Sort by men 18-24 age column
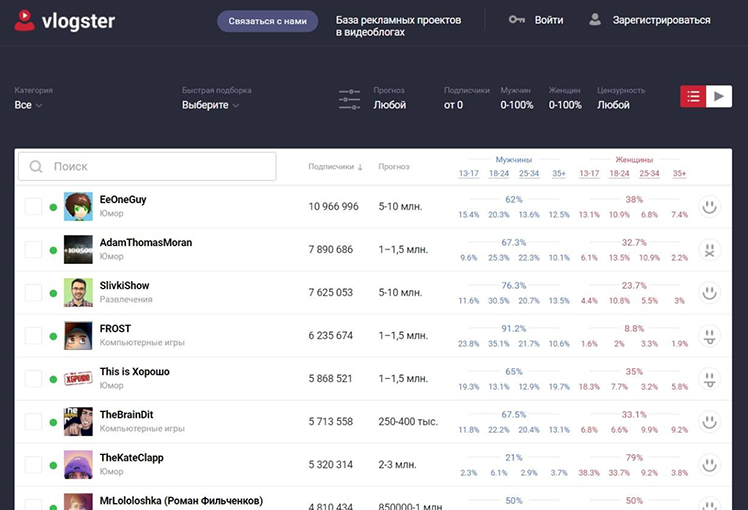 pyautogui.click(x=499, y=174)
